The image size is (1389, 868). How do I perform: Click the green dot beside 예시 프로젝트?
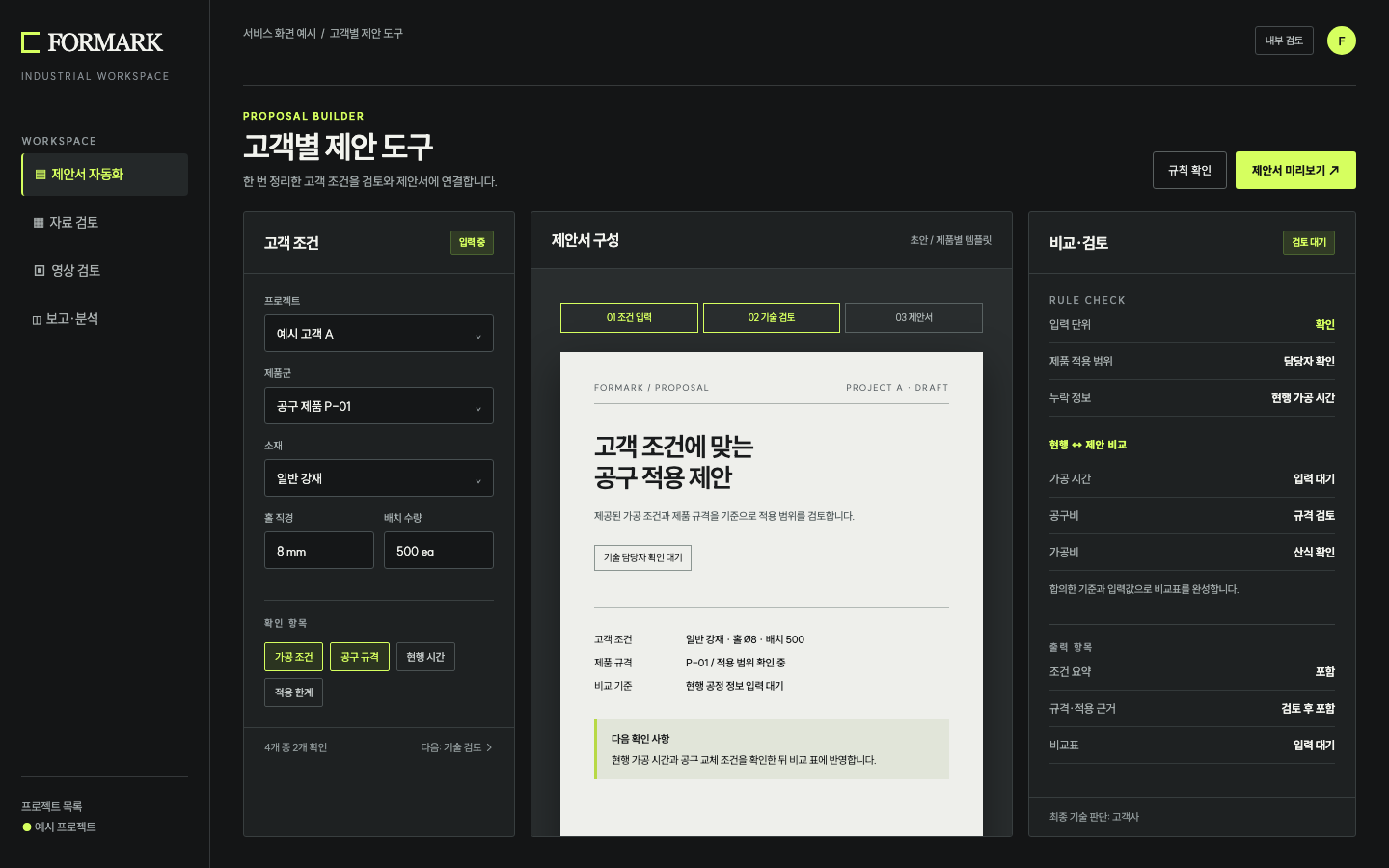[27, 827]
